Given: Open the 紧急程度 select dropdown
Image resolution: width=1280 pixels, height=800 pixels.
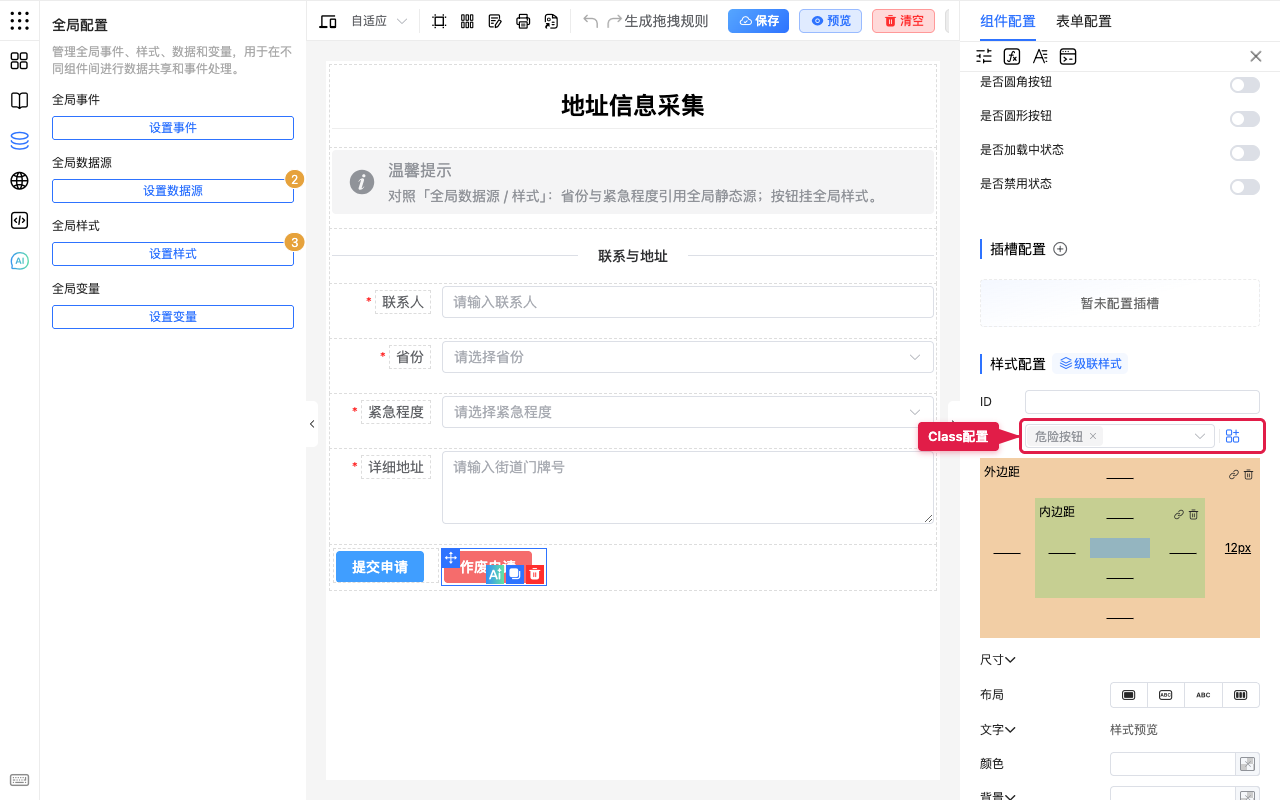Looking at the screenshot, I should 688,412.
